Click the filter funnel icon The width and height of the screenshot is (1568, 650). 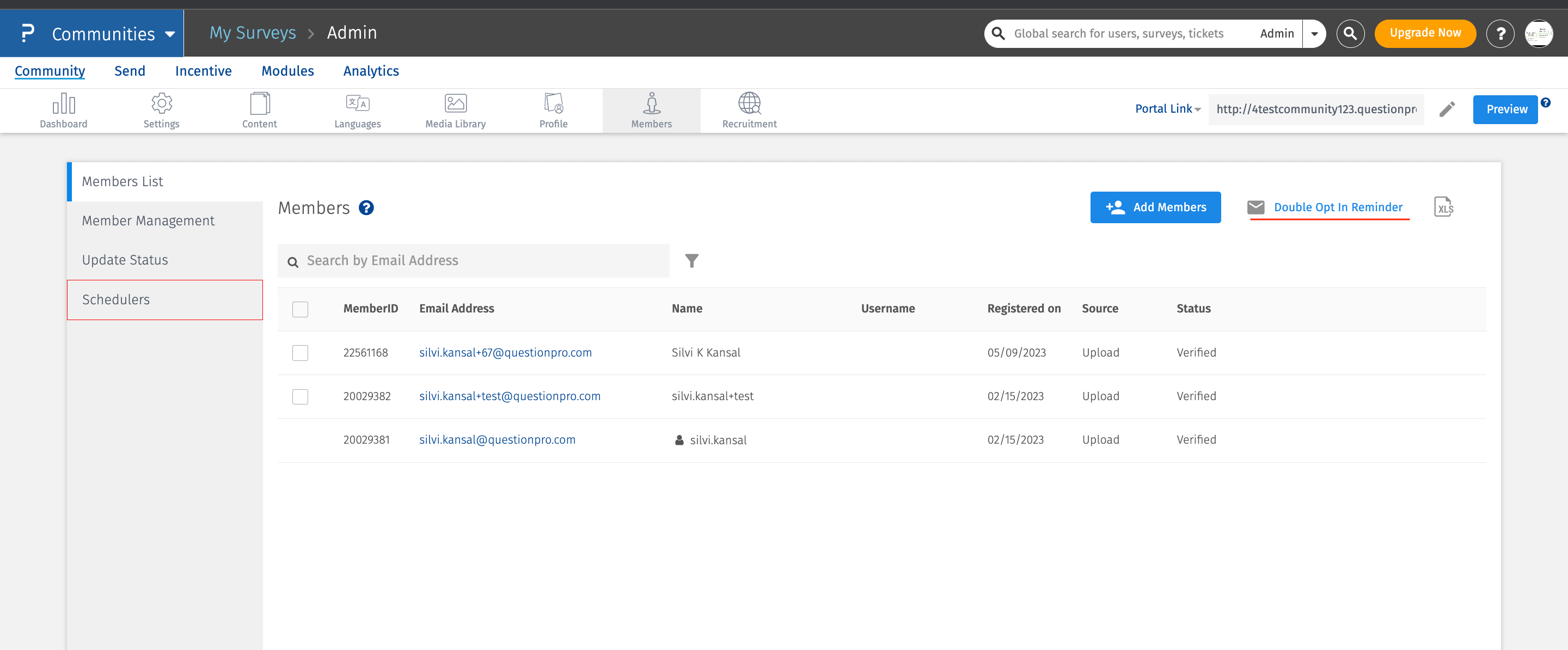(x=691, y=260)
